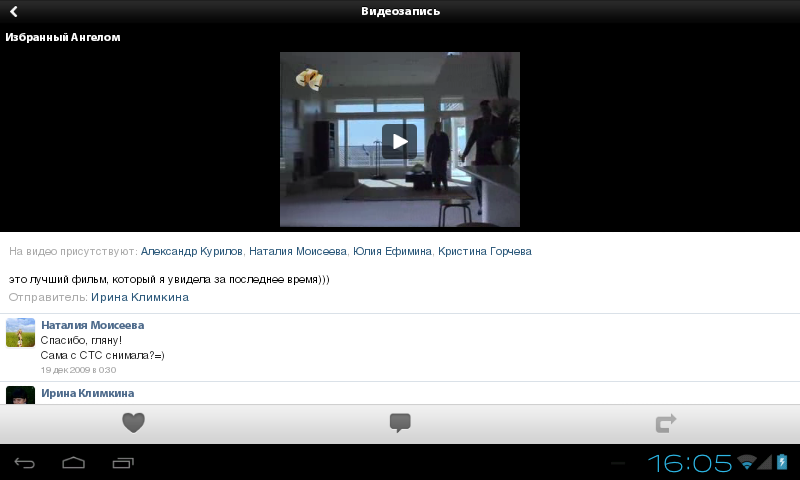Open sender Ирина Климкина's profile
Screen dimensions: 800x480
139,297
